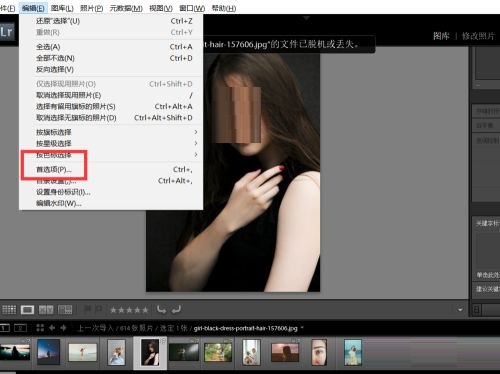Open 编辑(E) menu
This screenshot has height=374, width=500.
tap(33, 8)
